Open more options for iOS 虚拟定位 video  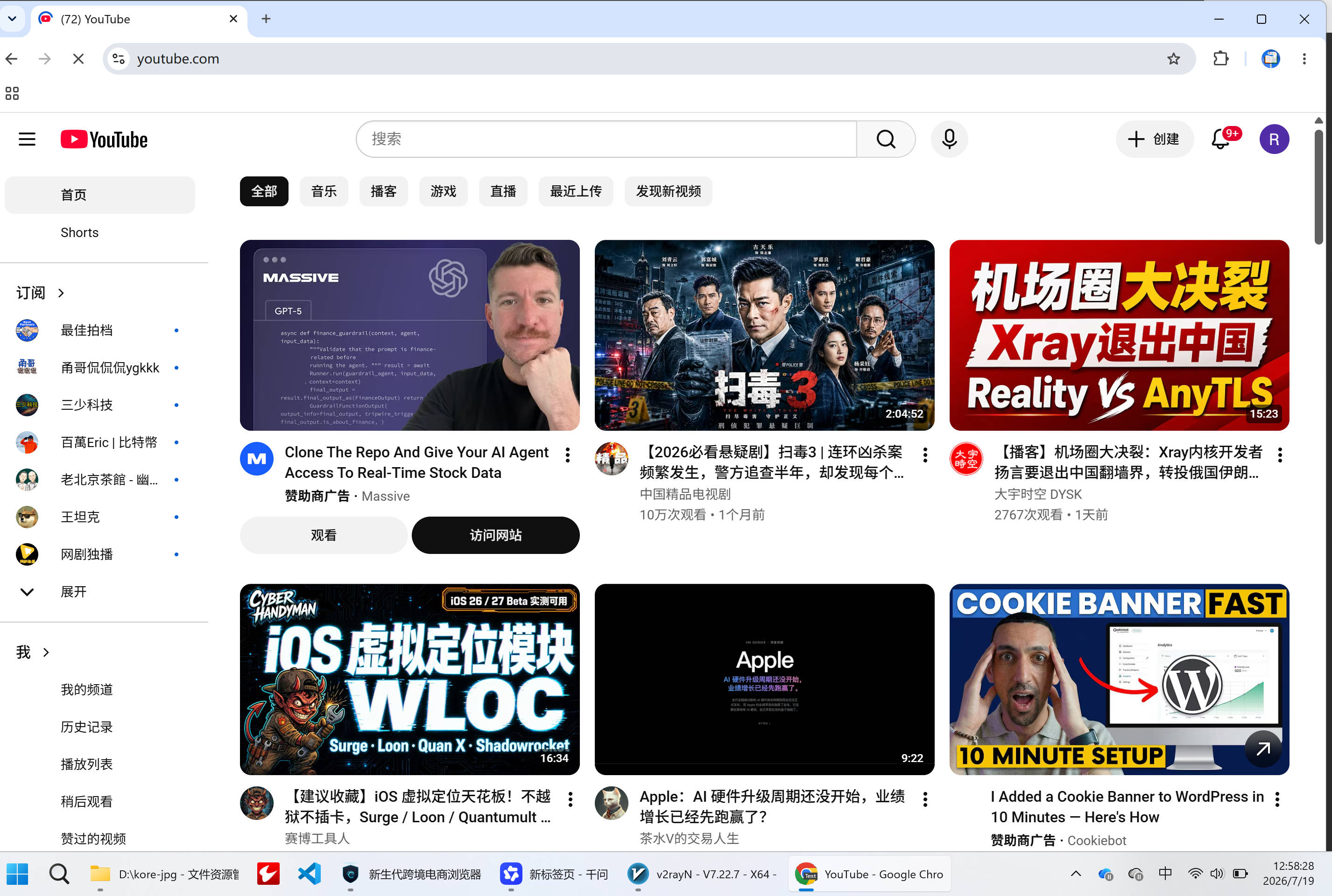click(x=570, y=799)
